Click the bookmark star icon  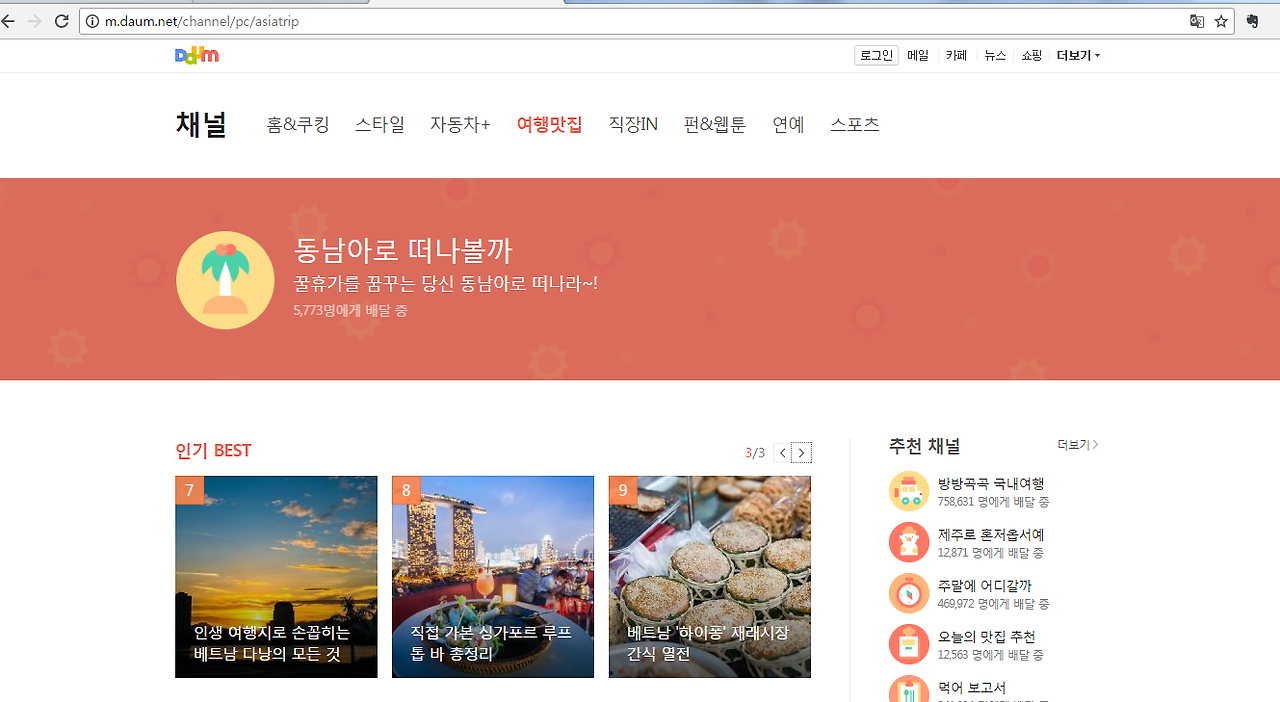pos(1220,21)
